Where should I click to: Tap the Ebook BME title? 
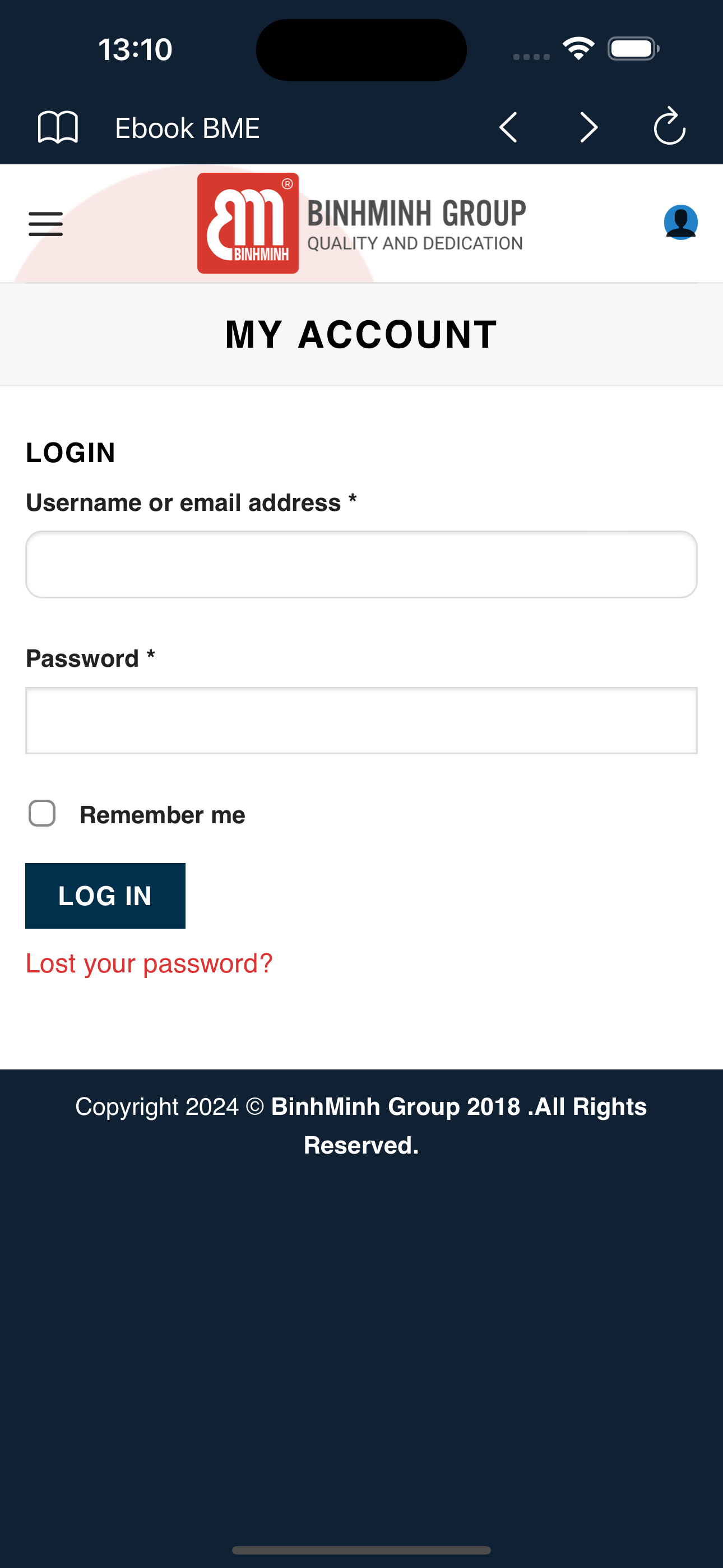coord(187,128)
